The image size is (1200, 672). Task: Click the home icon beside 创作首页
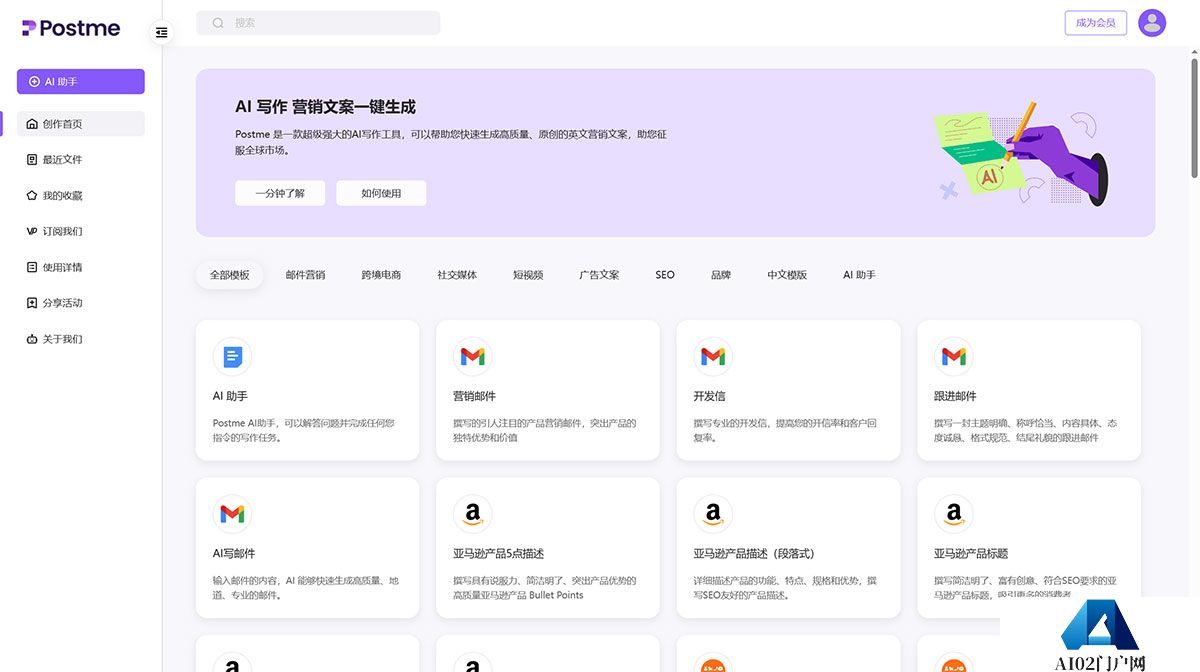tap(32, 124)
